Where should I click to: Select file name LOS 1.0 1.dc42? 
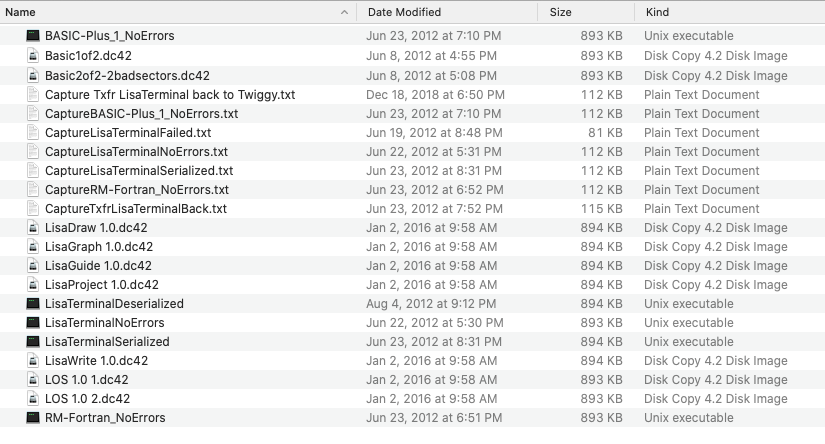click(x=87, y=380)
